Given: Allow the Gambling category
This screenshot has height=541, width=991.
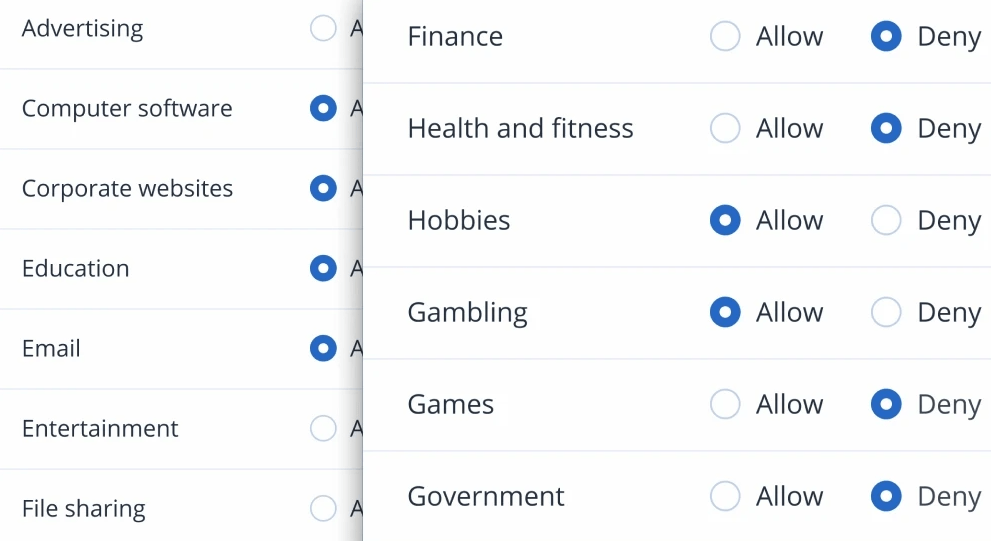Looking at the screenshot, I should point(725,313).
